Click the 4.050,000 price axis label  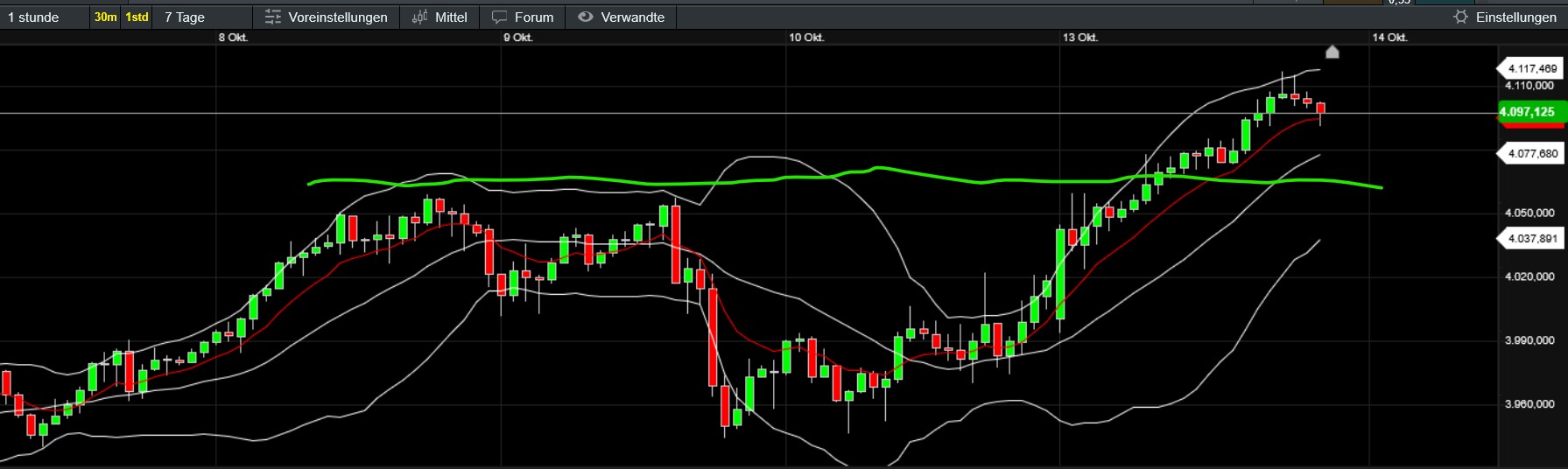(x=1529, y=213)
